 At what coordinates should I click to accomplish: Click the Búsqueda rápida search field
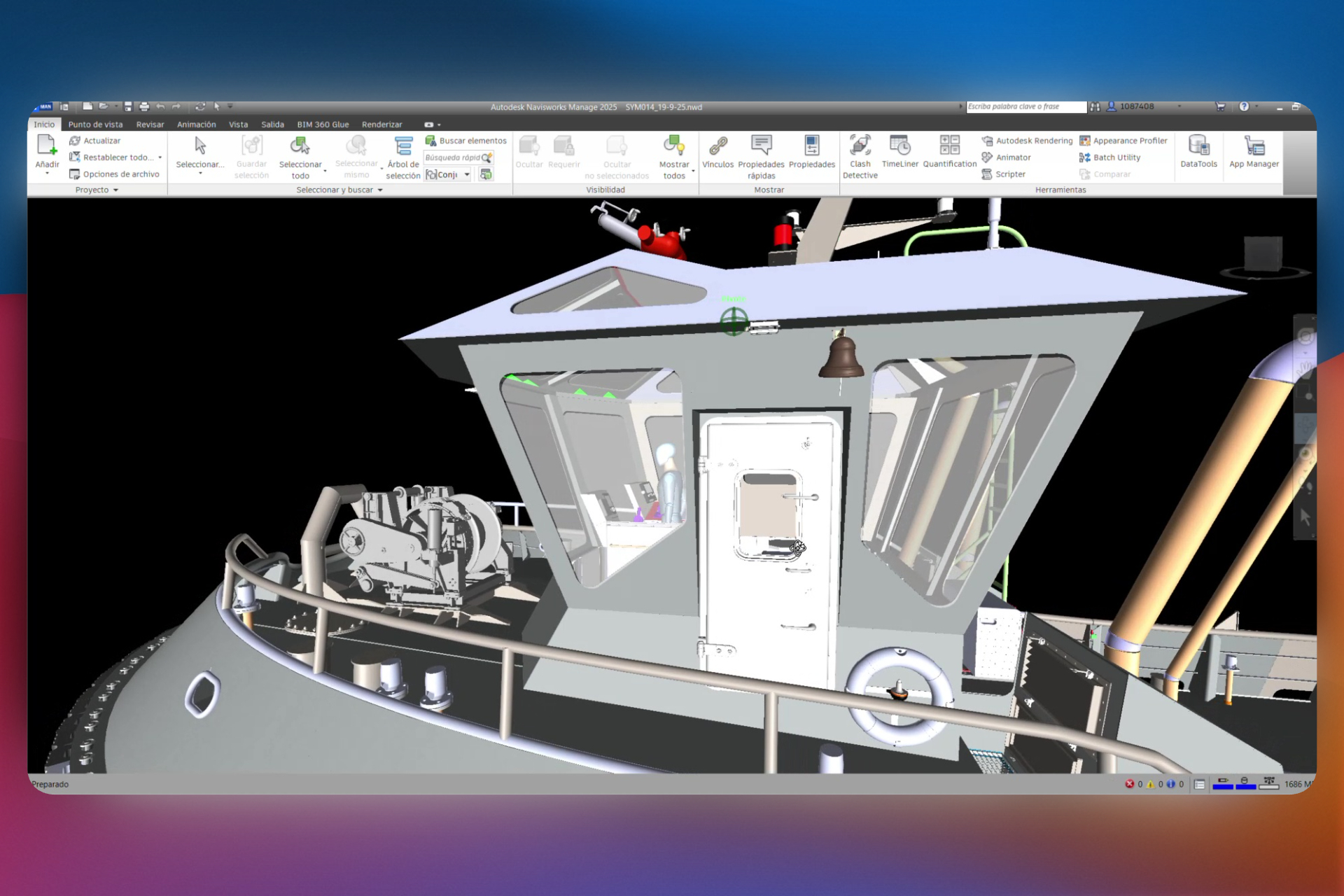point(453,157)
